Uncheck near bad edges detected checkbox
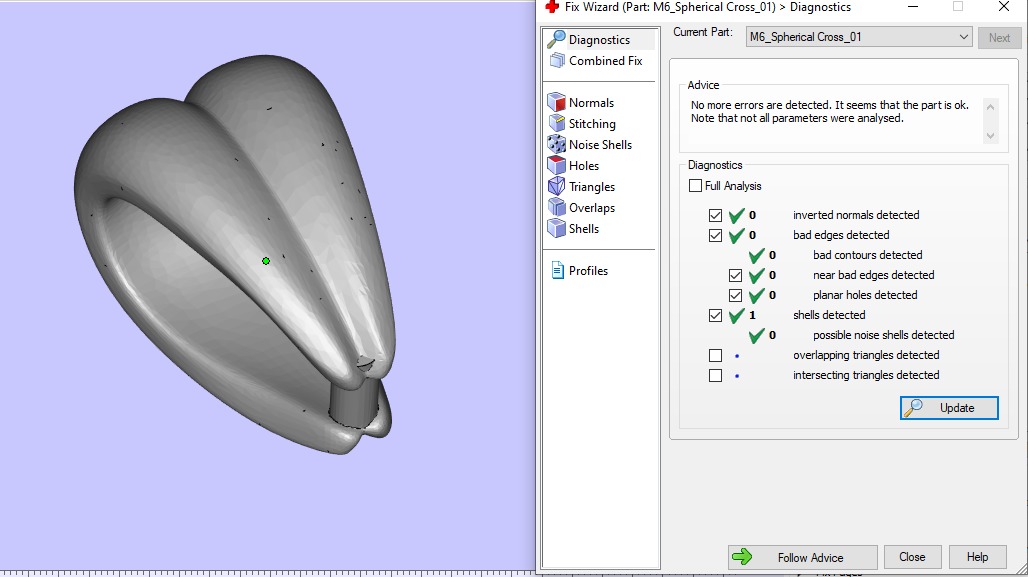This screenshot has height=577, width=1028. pos(735,275)
